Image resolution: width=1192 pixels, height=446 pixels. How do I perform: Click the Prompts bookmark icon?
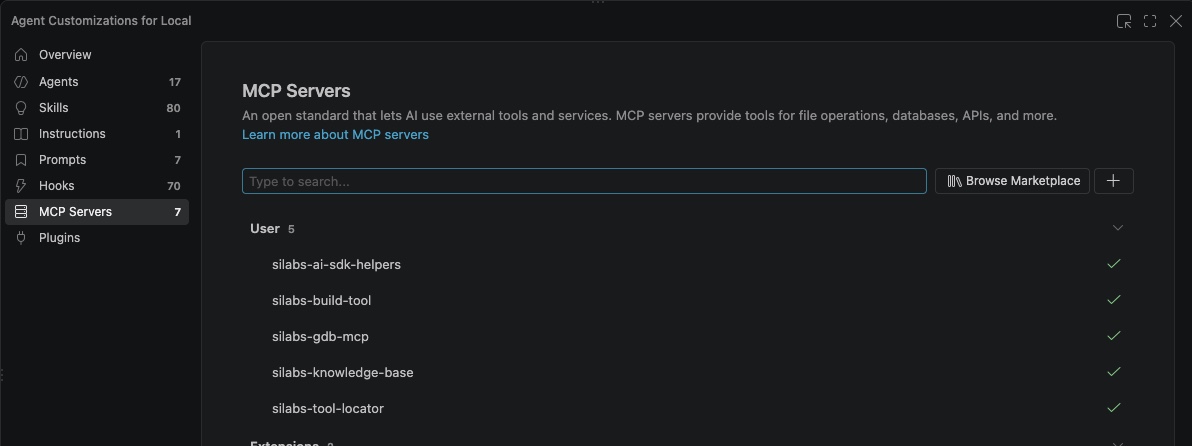21,160
